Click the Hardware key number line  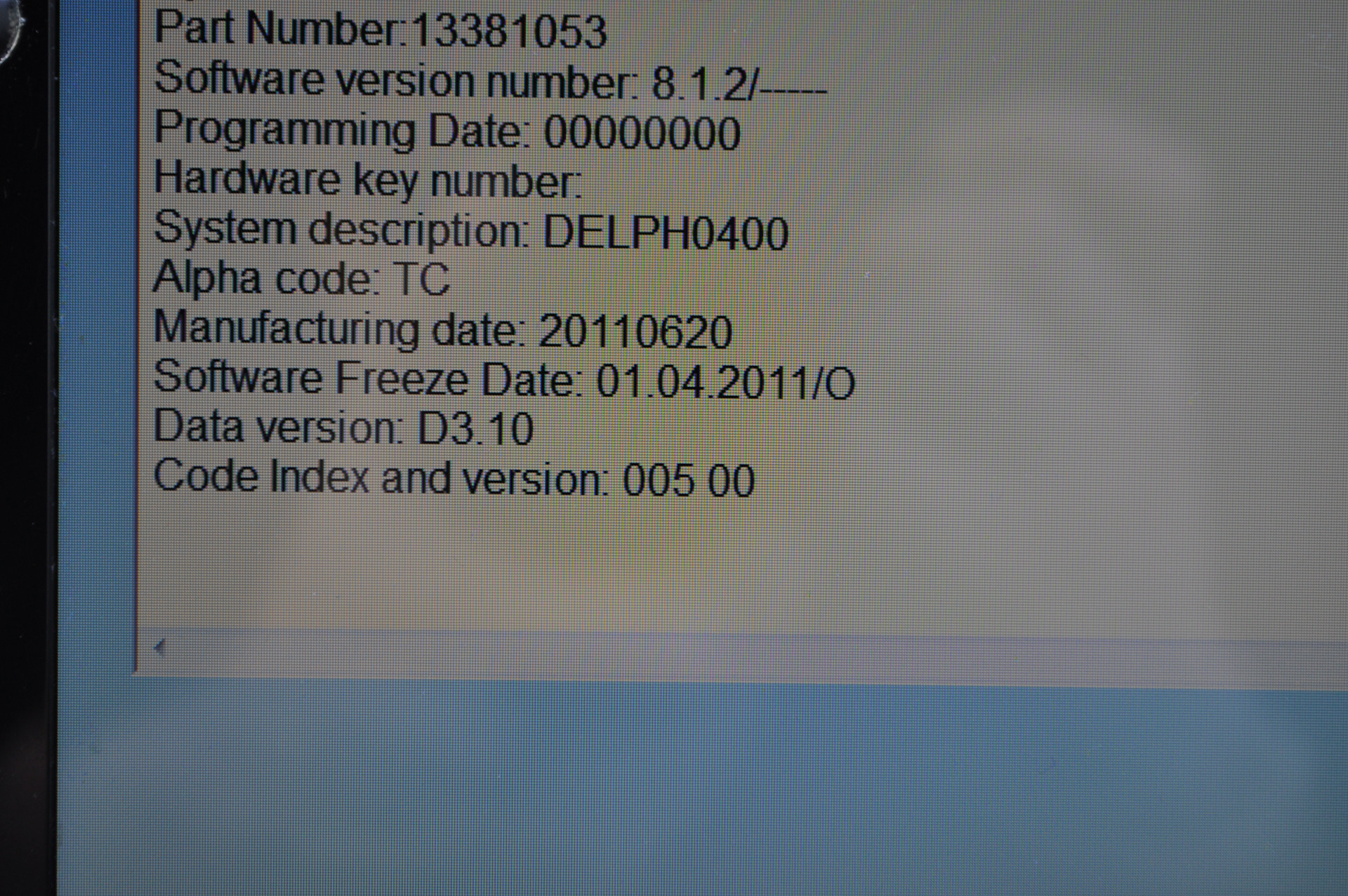coord(368,180)
